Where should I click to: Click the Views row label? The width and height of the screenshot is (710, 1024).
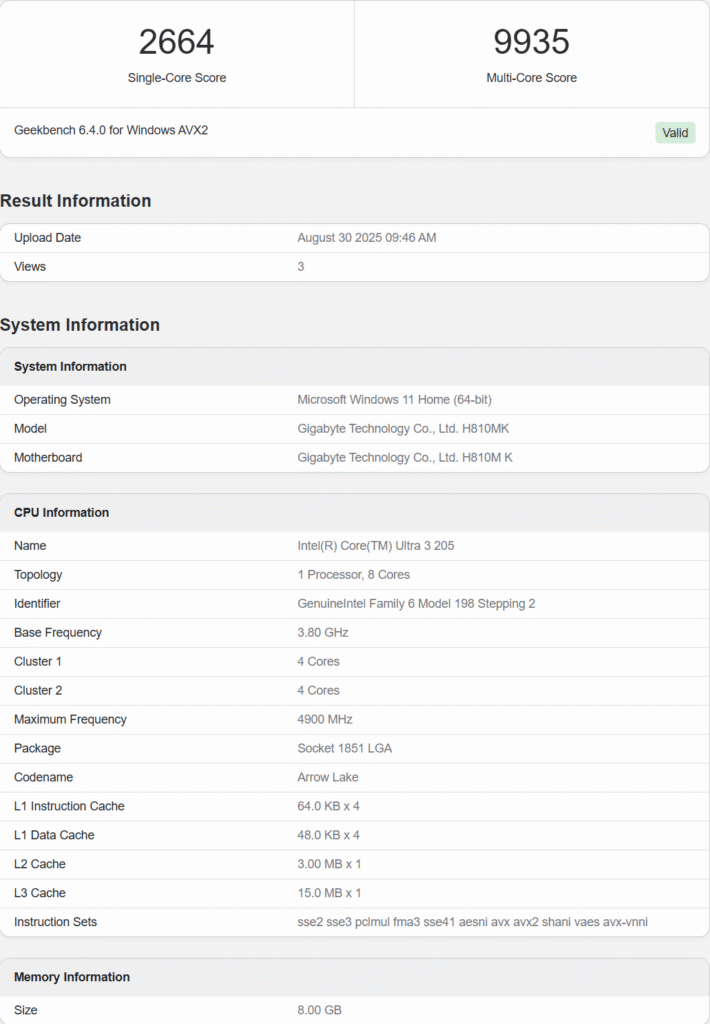click(30, 267)
